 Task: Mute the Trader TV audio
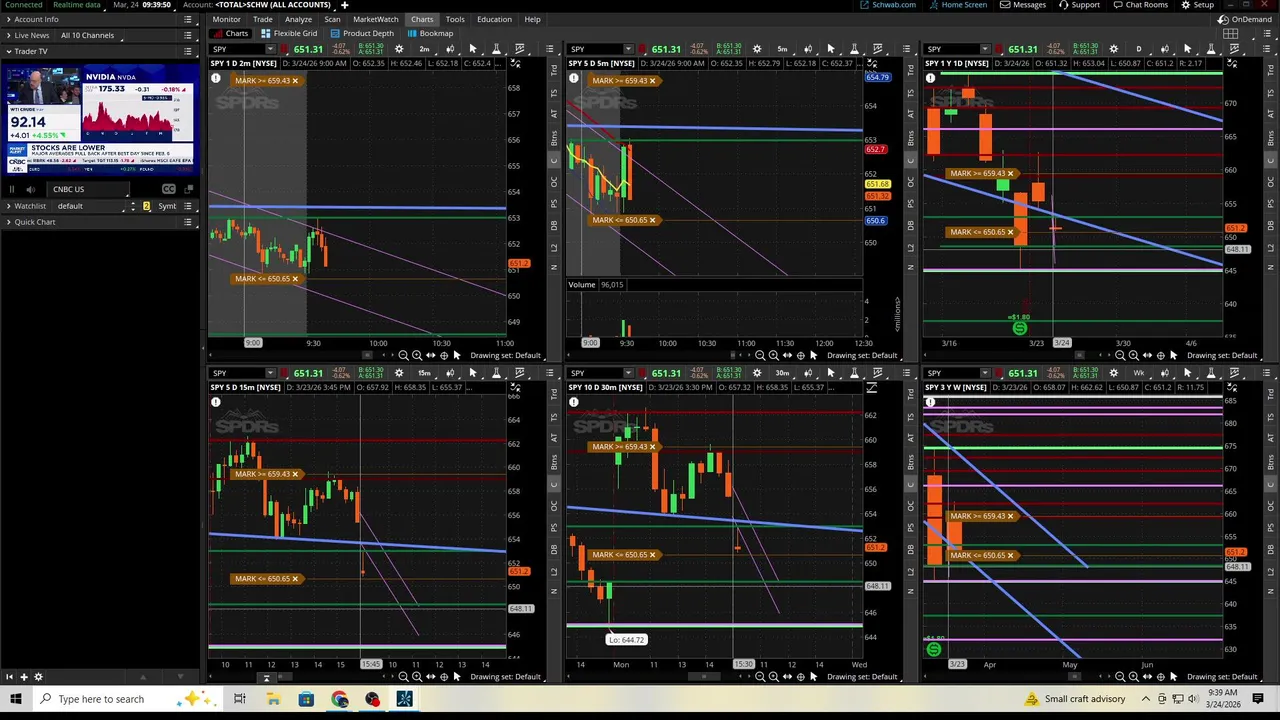tap(30, 189)
